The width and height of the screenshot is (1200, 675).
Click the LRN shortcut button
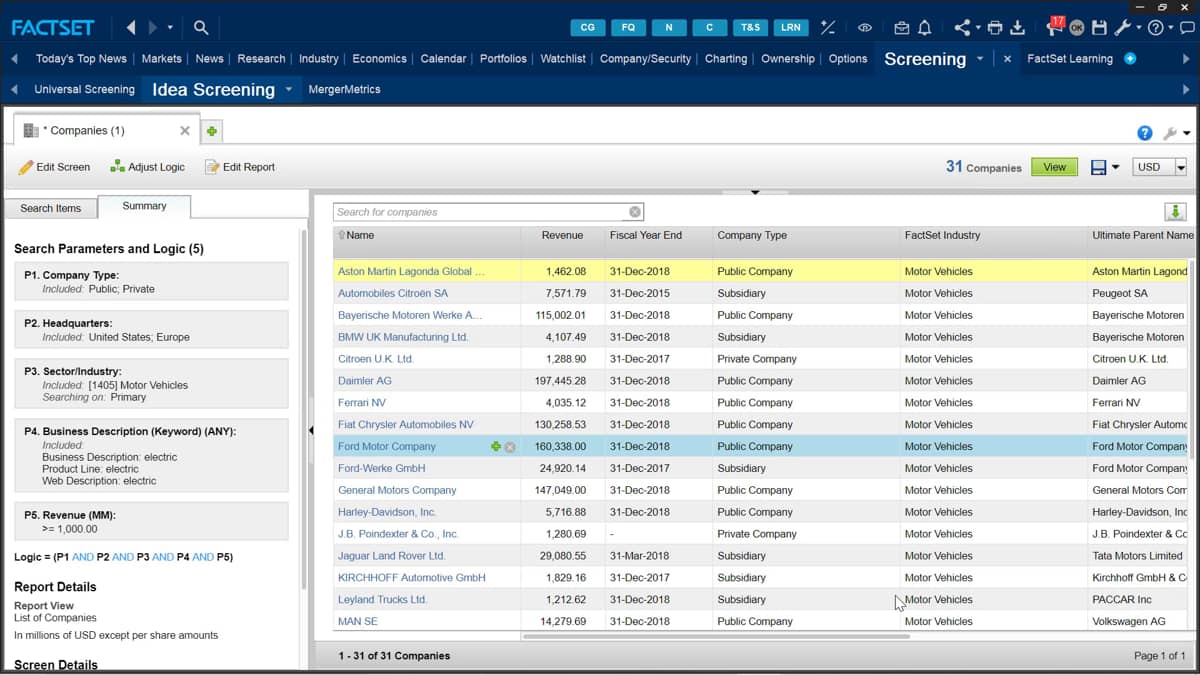coord(790,27)
